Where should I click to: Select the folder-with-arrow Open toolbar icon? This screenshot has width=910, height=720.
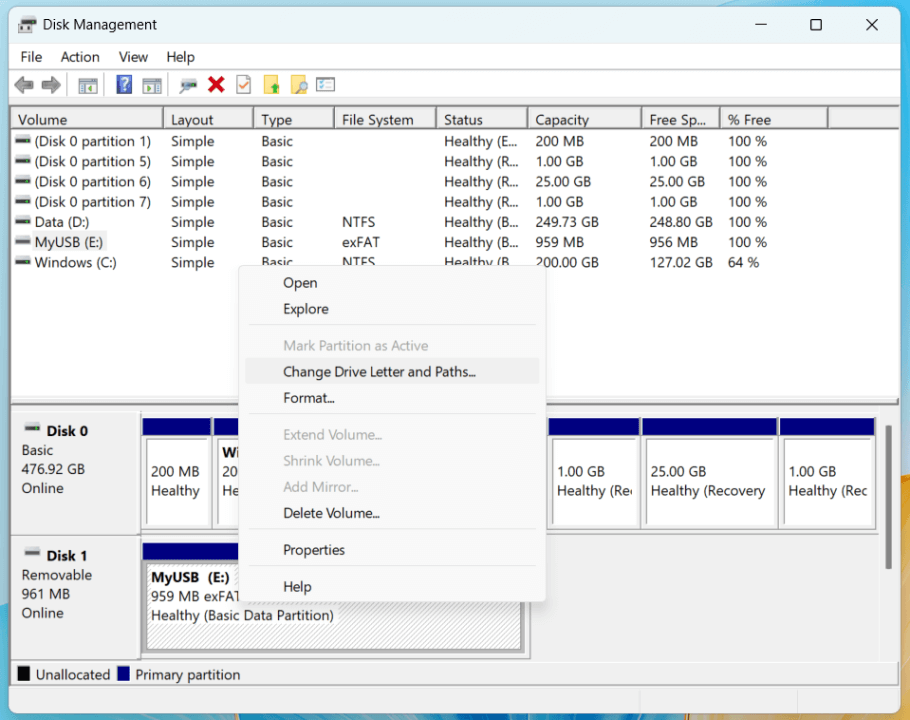click(271, 84)
